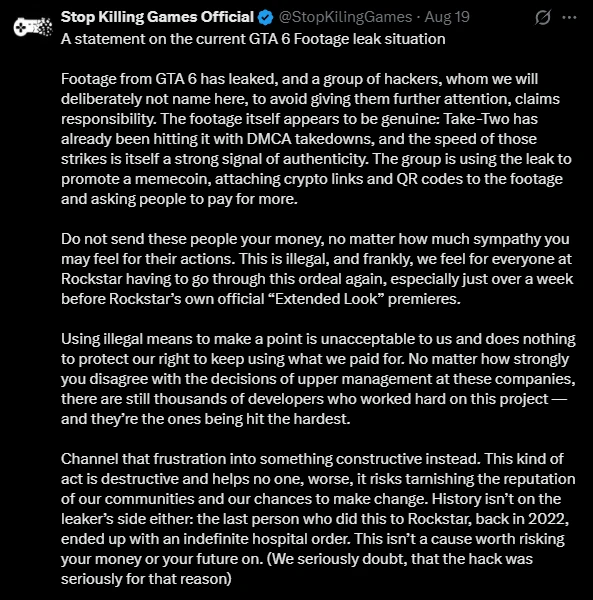Click the 'QR codes' phrase
Screen dimensions: 593x600
430,179
